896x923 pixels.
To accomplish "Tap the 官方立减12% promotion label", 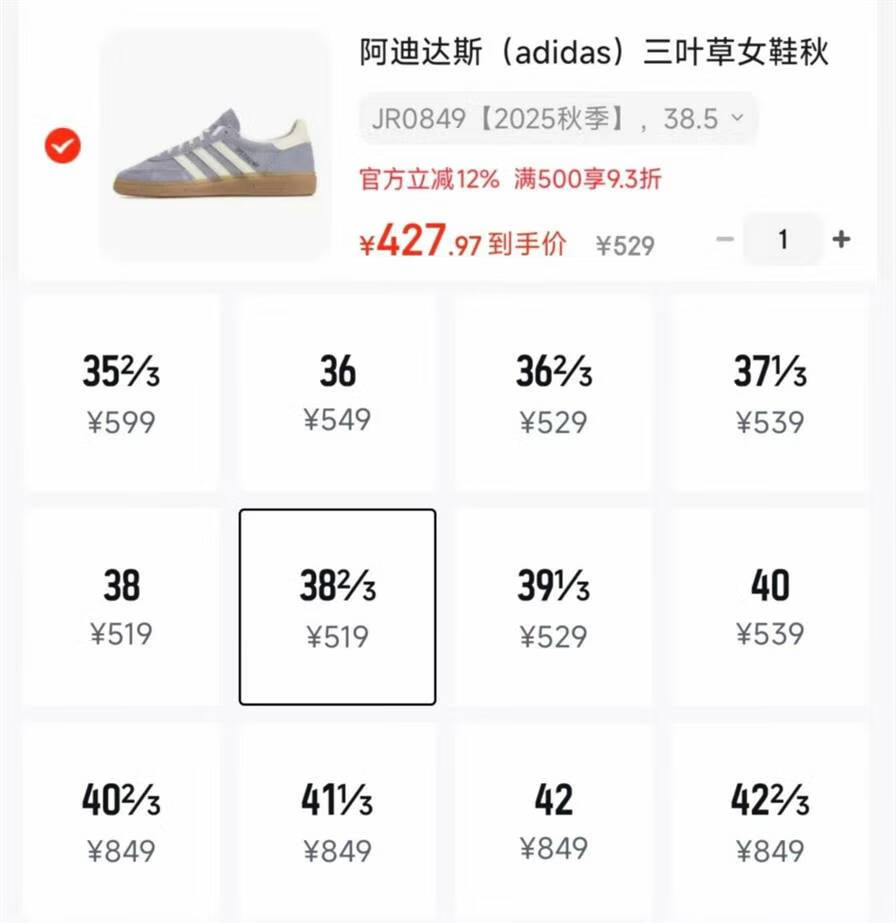I will (x=429, y=179).
